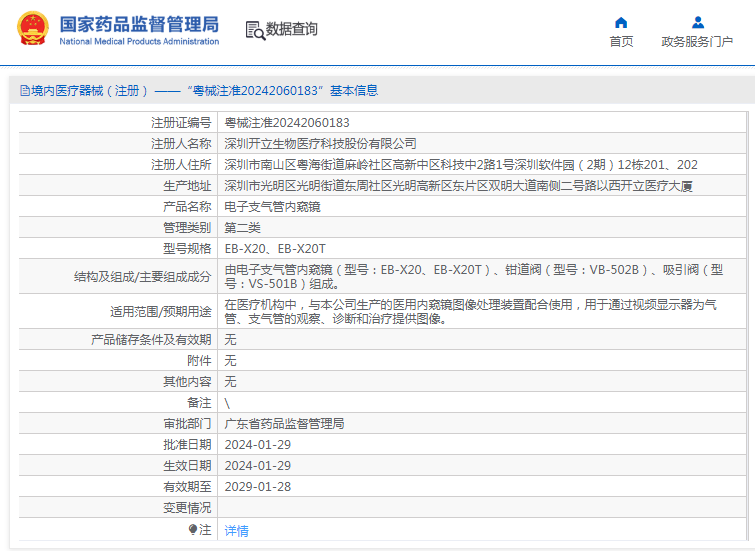Click National Medical Products Administration subtitle
Screen dimensions: 755x551
pyautogui.click(x=139, y=41)
